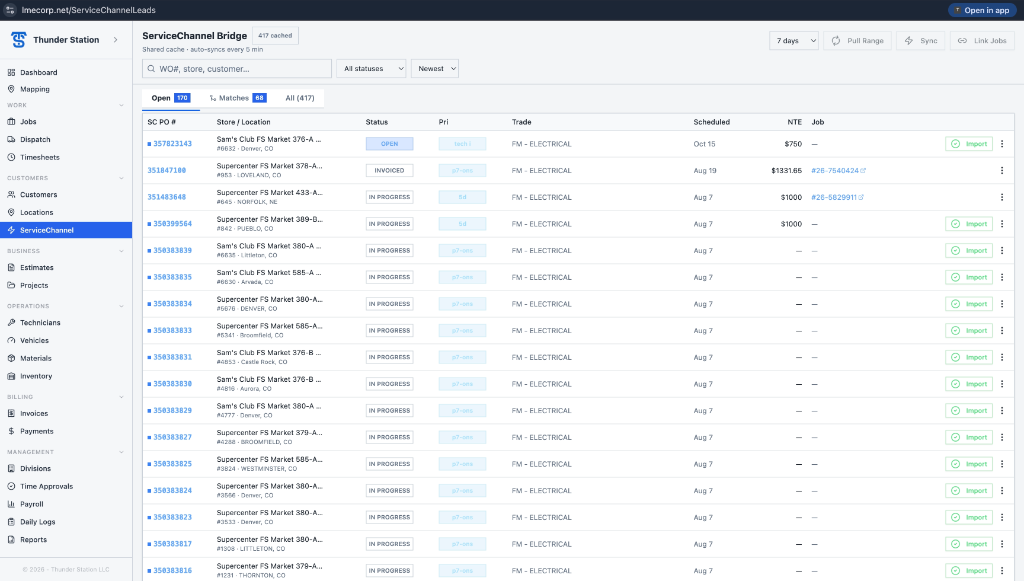Viewport: 1024px width, 581px height.
Task: Click the Open in app button
Action: pyautogui.click(x=982, y=10)
